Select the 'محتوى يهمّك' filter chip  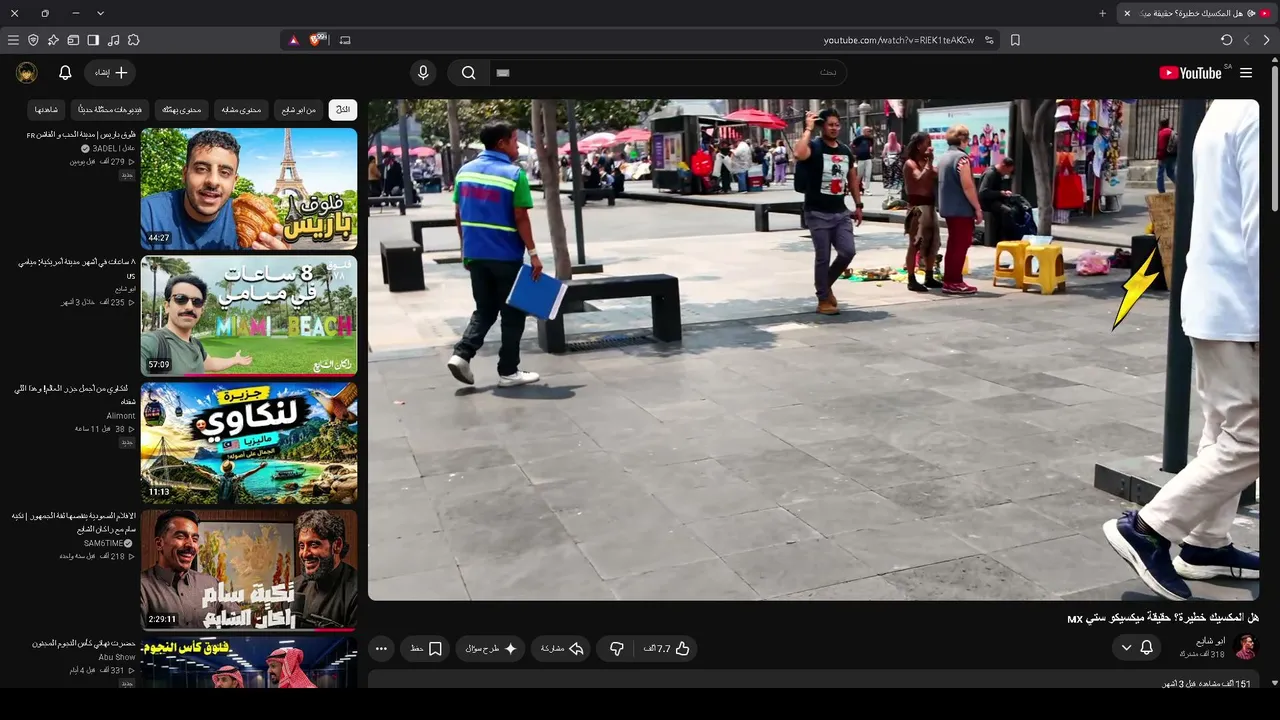(182, 109)
